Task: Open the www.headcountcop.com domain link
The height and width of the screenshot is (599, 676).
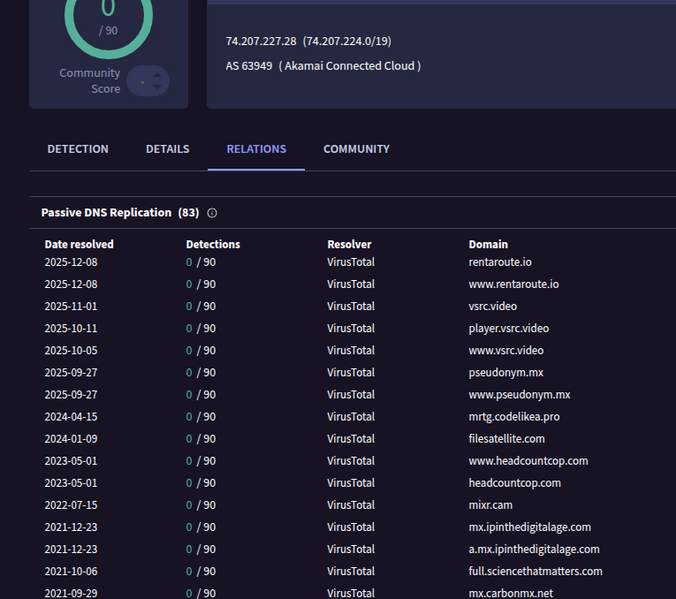Action: pyautogui.click(x=529, y=461)
